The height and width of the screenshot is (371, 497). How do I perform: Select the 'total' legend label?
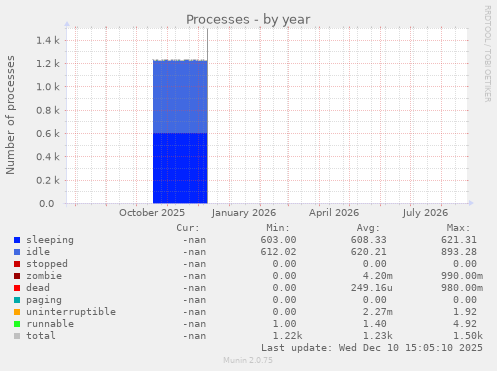(41, 336)
